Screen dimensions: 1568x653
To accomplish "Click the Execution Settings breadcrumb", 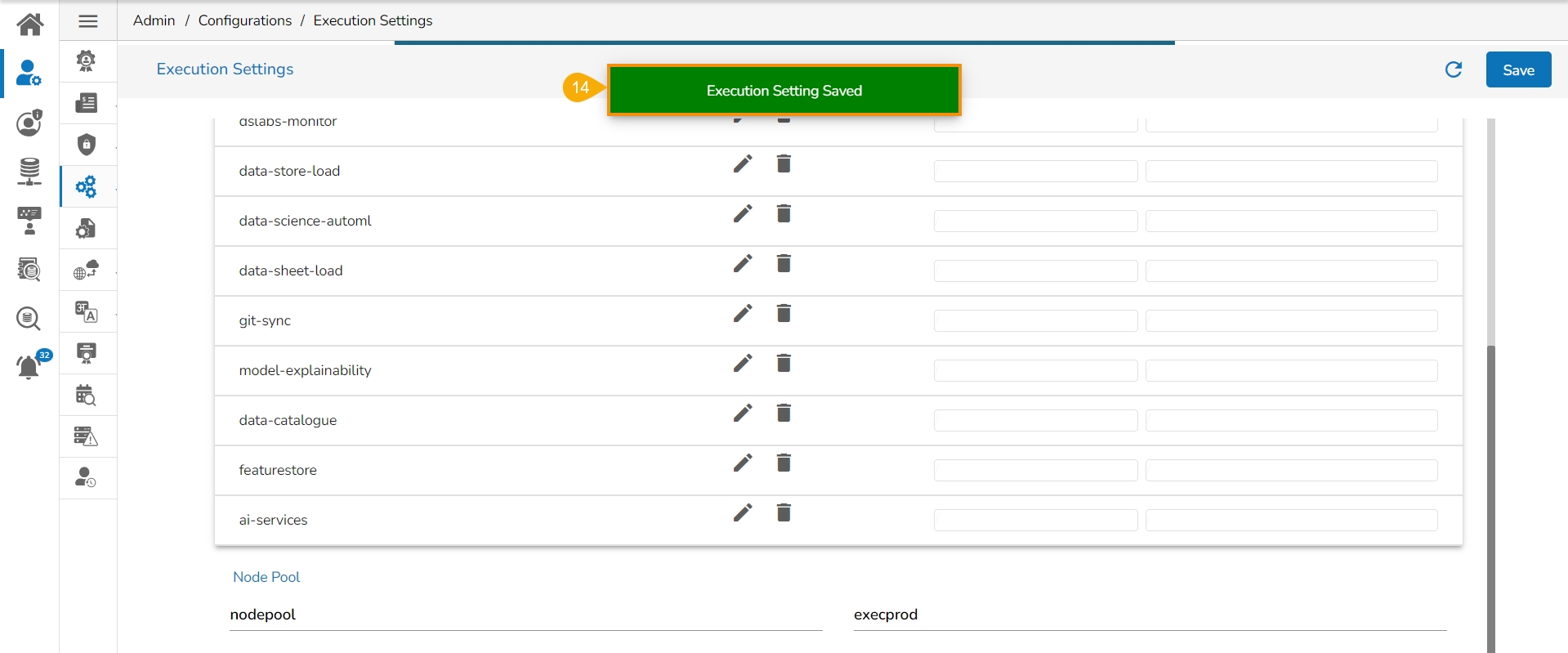I will [373, 20].
